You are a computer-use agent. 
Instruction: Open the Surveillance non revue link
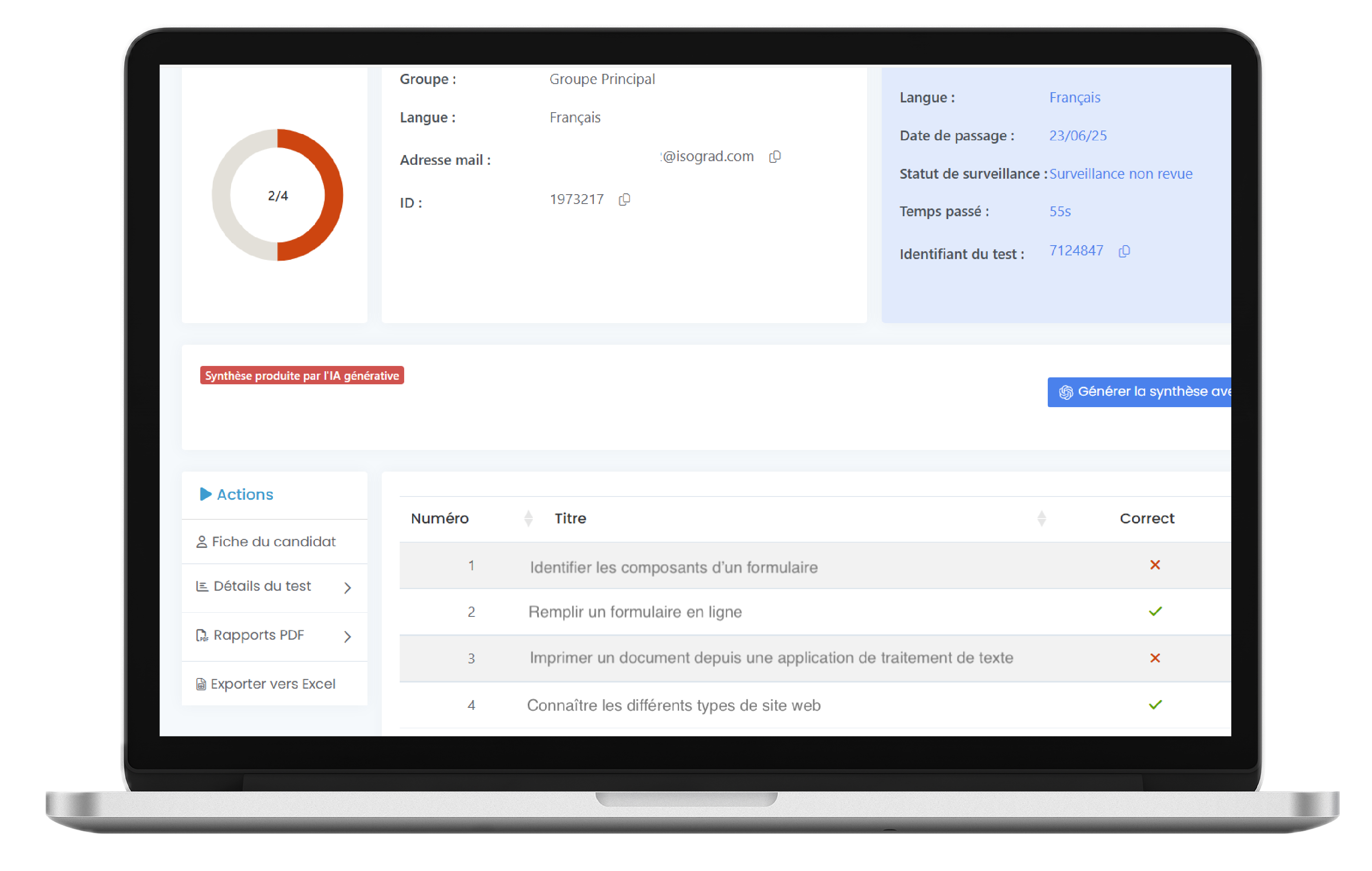[1121, 174]
